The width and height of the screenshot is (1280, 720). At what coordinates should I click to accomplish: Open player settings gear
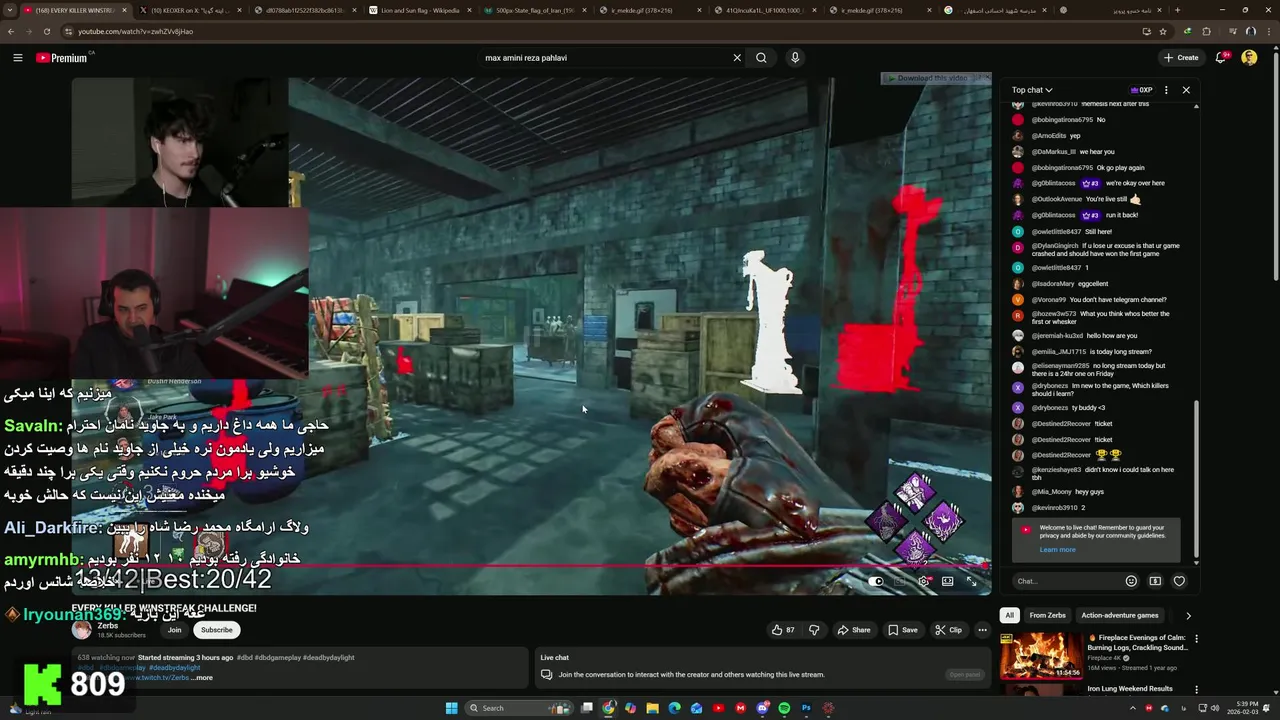(923, 581)
